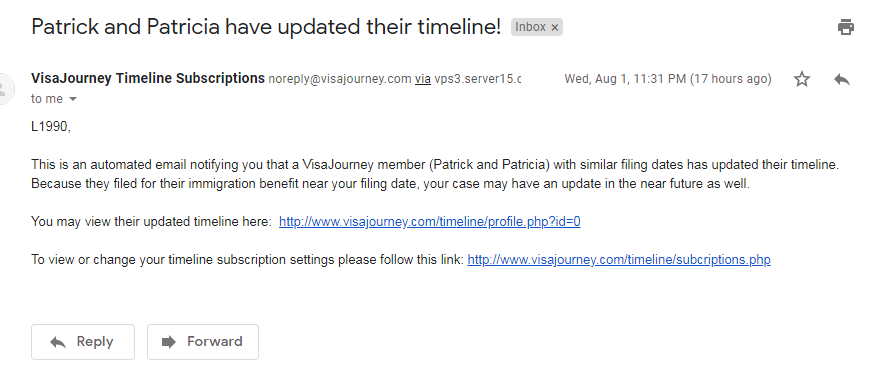Click the noreply@visajourney.com address

(x=340, y=79)
